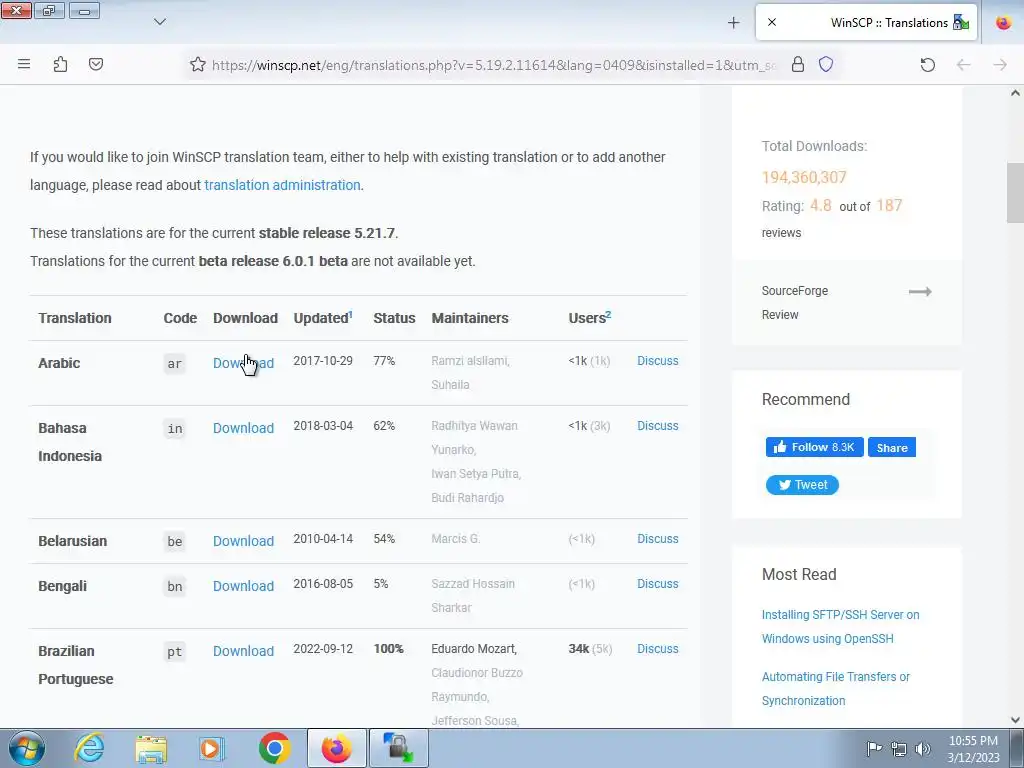This screenshot has height=768, width=1024.
Task: Go back to previous page
Action: [x=963, y=65]
